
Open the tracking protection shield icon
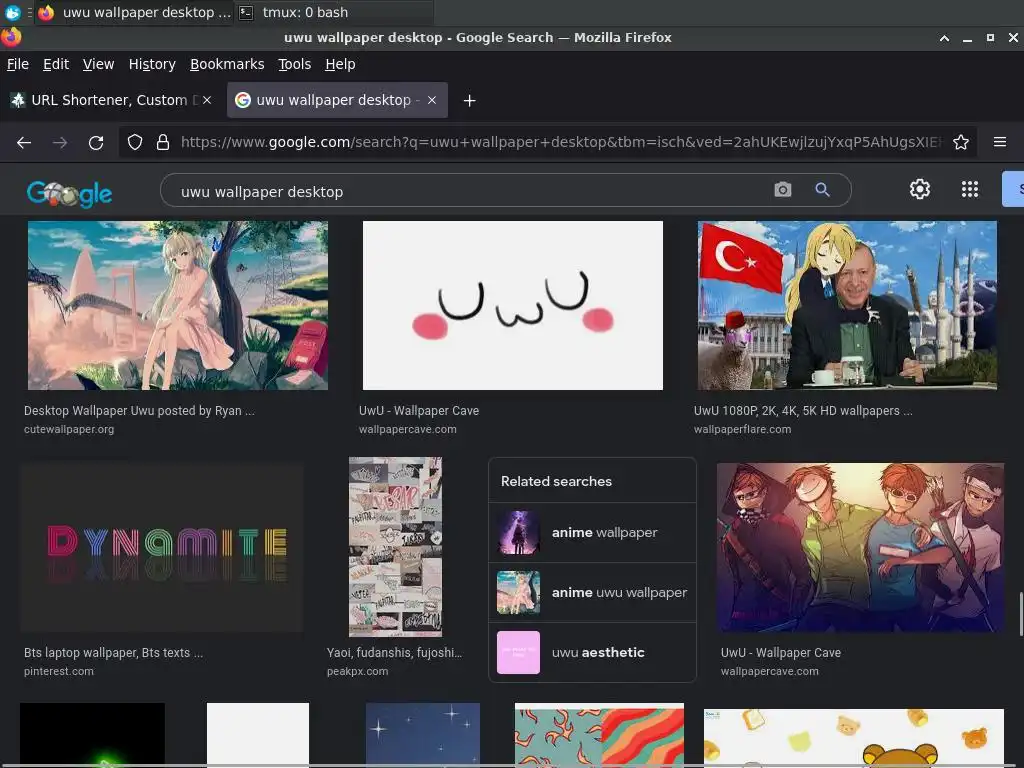135,142
